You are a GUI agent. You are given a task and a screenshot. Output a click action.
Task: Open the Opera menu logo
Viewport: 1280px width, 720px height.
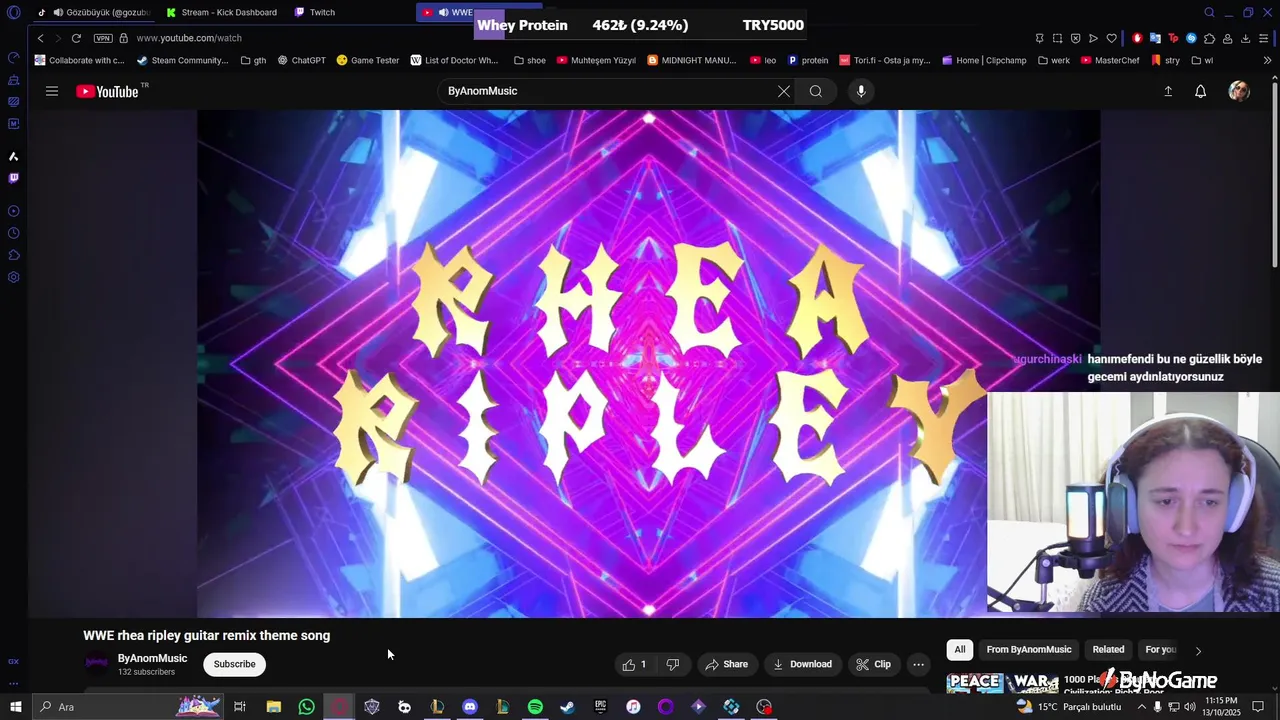click(x=13, y=12)
